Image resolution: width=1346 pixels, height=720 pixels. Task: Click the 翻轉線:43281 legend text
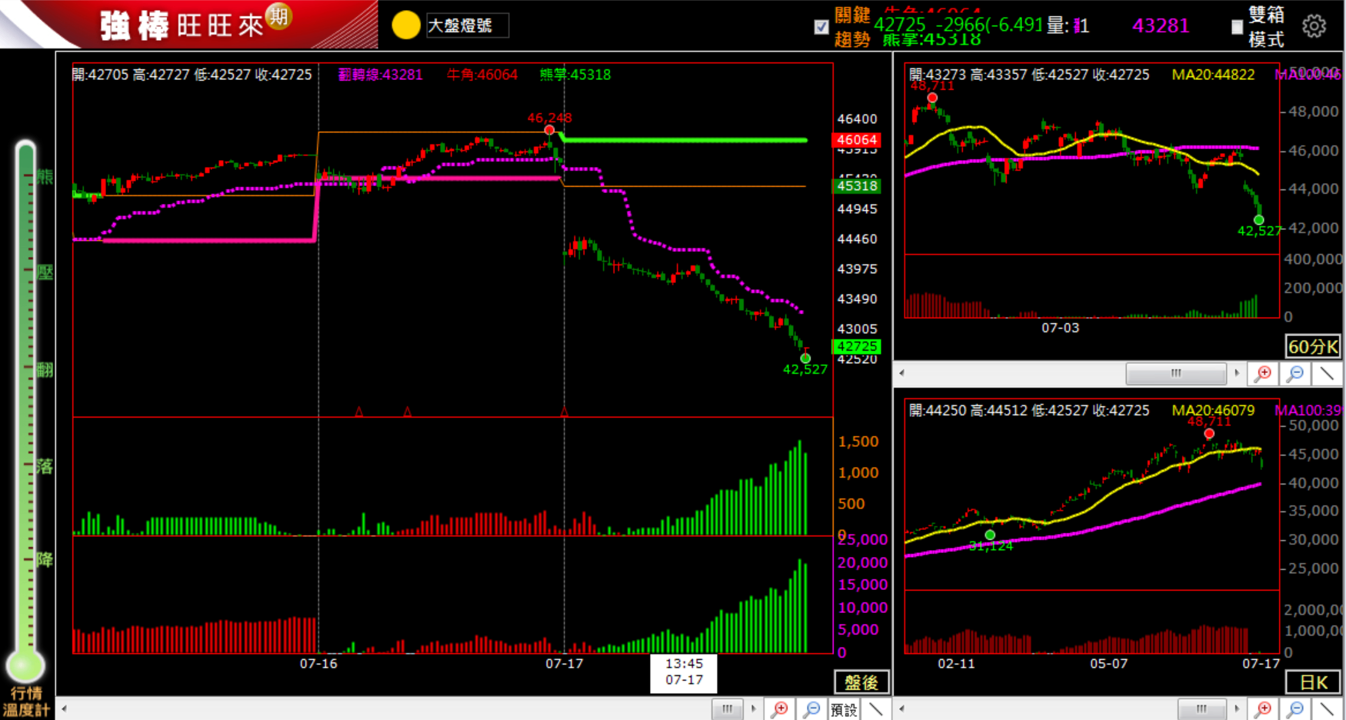[380, 74]
